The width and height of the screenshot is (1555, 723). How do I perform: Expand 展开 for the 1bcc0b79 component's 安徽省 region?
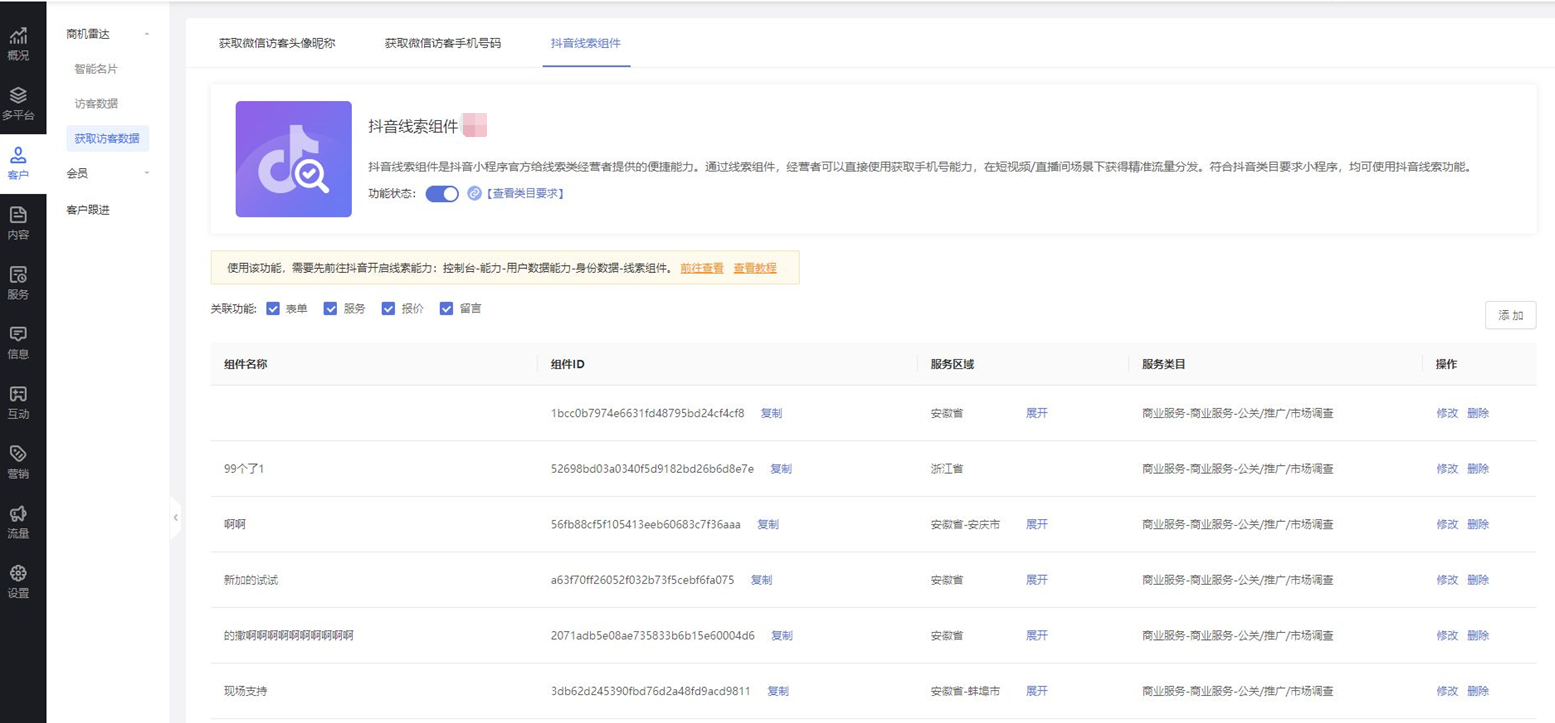coord(1037,413)
